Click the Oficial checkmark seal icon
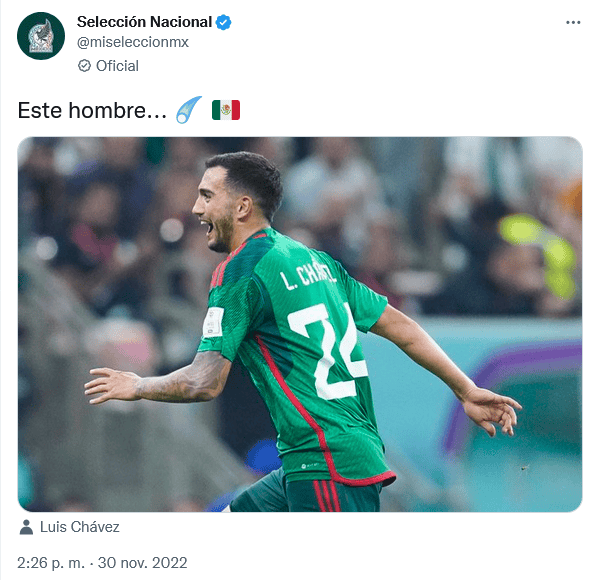 84,66
